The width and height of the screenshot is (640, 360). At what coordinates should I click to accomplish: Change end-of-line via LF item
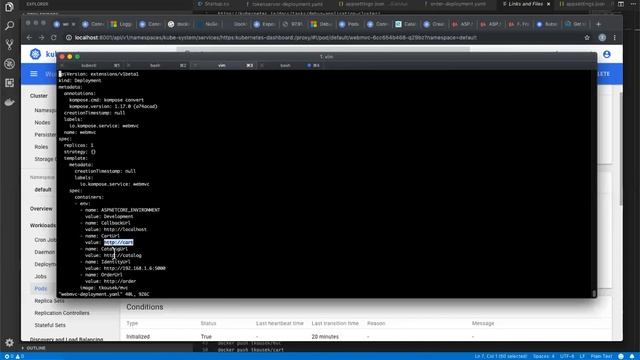click(x=582, y=356)
